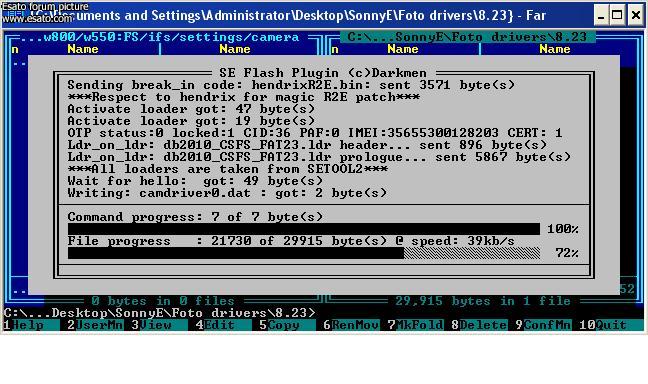Click 'Activate loader got: 19 byte(s)' line

pyautogui.click(x=191, y=121)
